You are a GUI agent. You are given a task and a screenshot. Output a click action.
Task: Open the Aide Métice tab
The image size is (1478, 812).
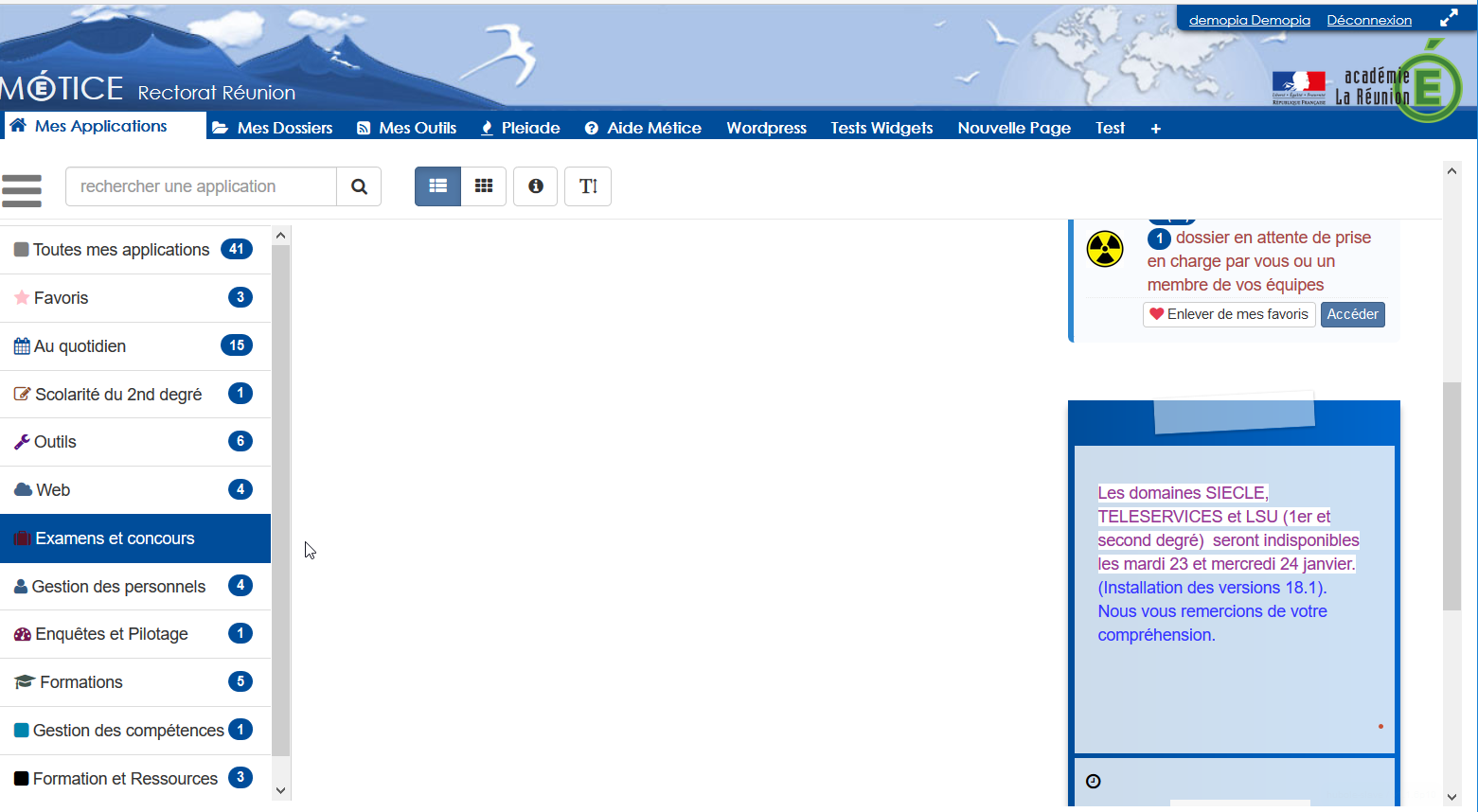(643, 128)
